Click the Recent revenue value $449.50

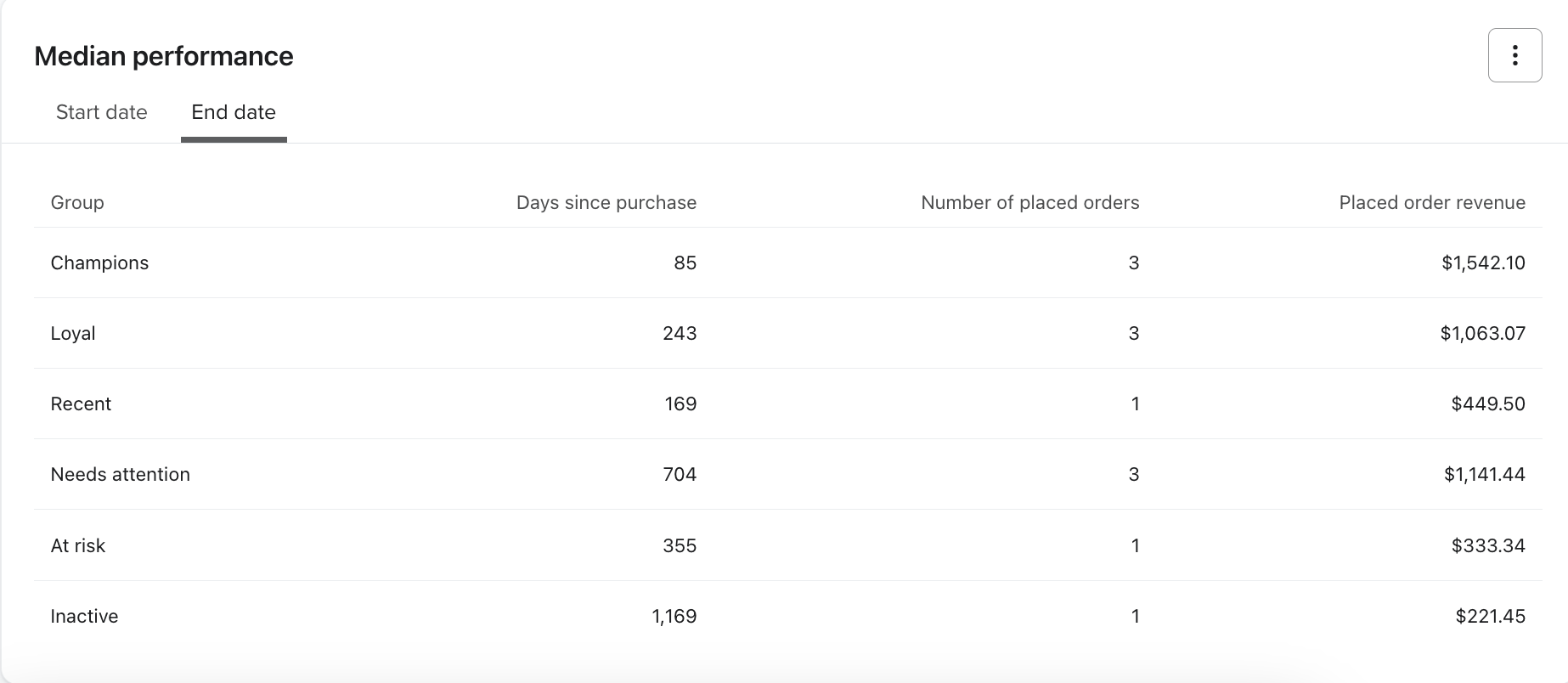click(x=1487, y=404)
